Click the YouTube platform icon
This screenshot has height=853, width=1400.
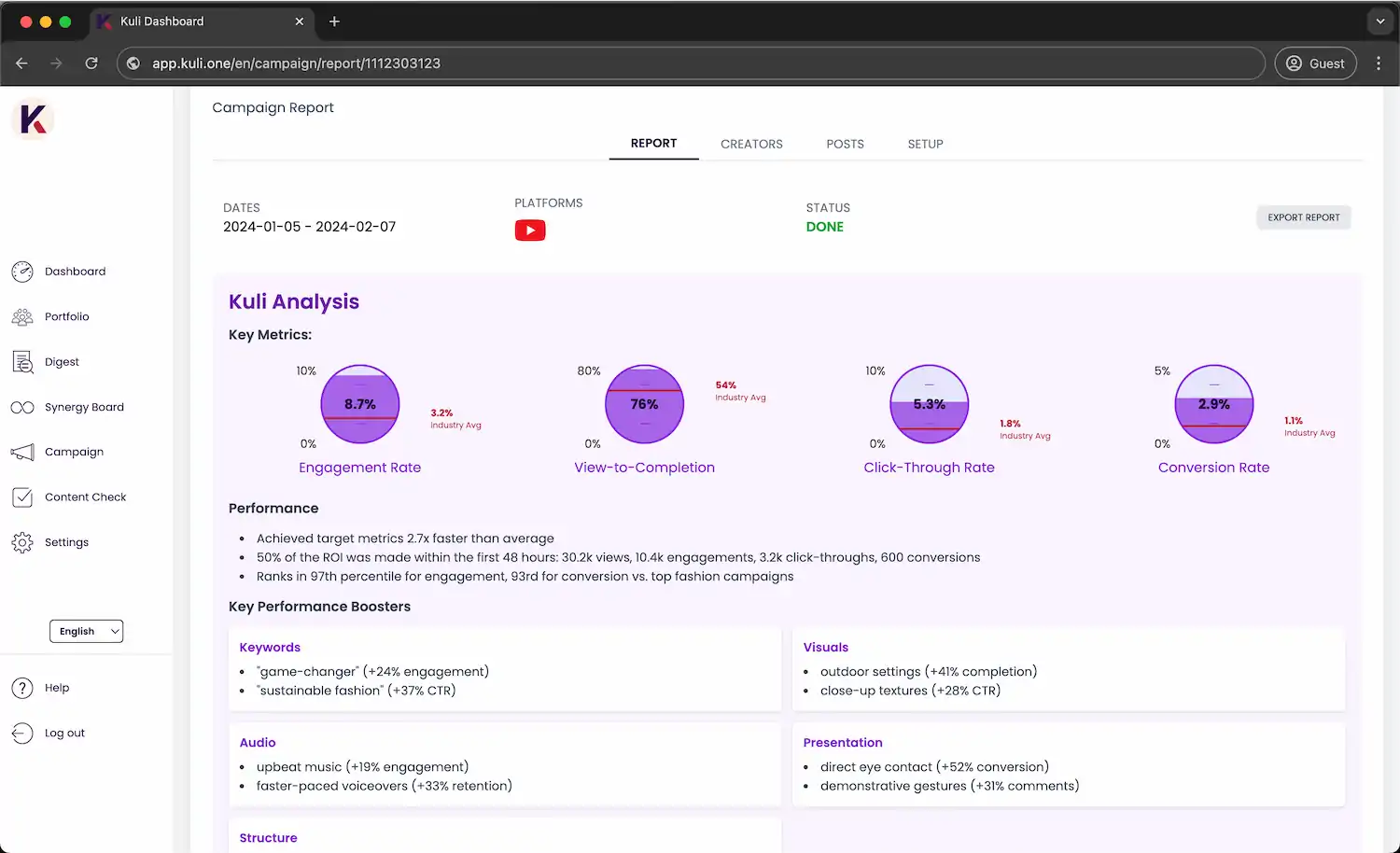[530, 231]
